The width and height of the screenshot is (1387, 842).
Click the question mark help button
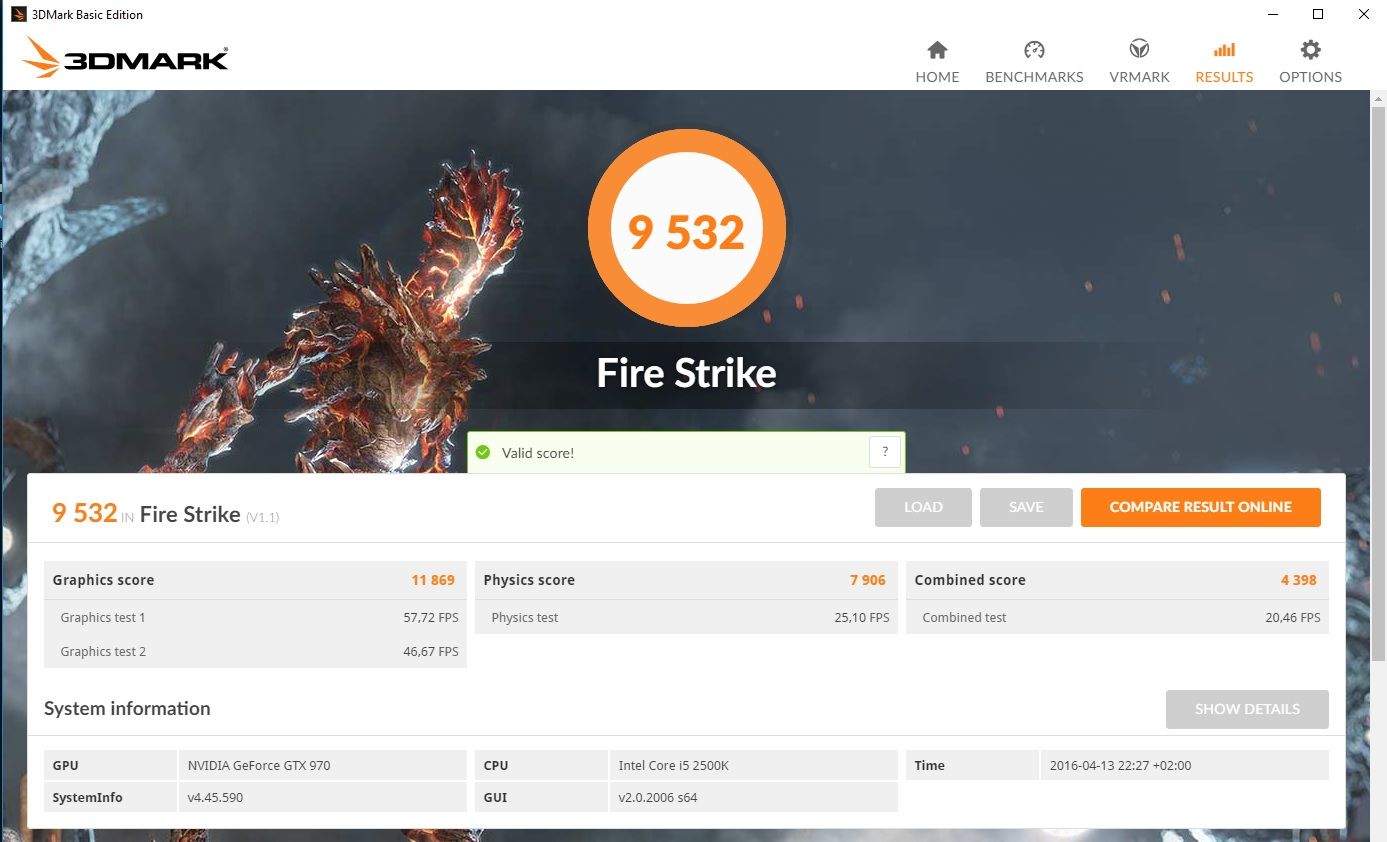(884, 452)
